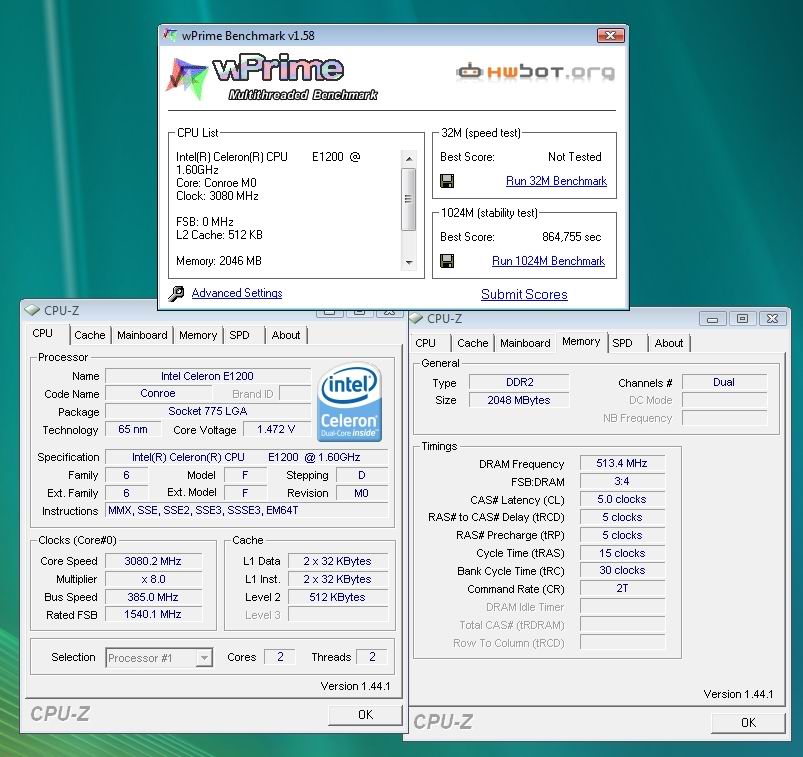Click the Core Speed value 3080.2 MHz
This screenshot has height=757, width=803.
click(x=153, y=561)
